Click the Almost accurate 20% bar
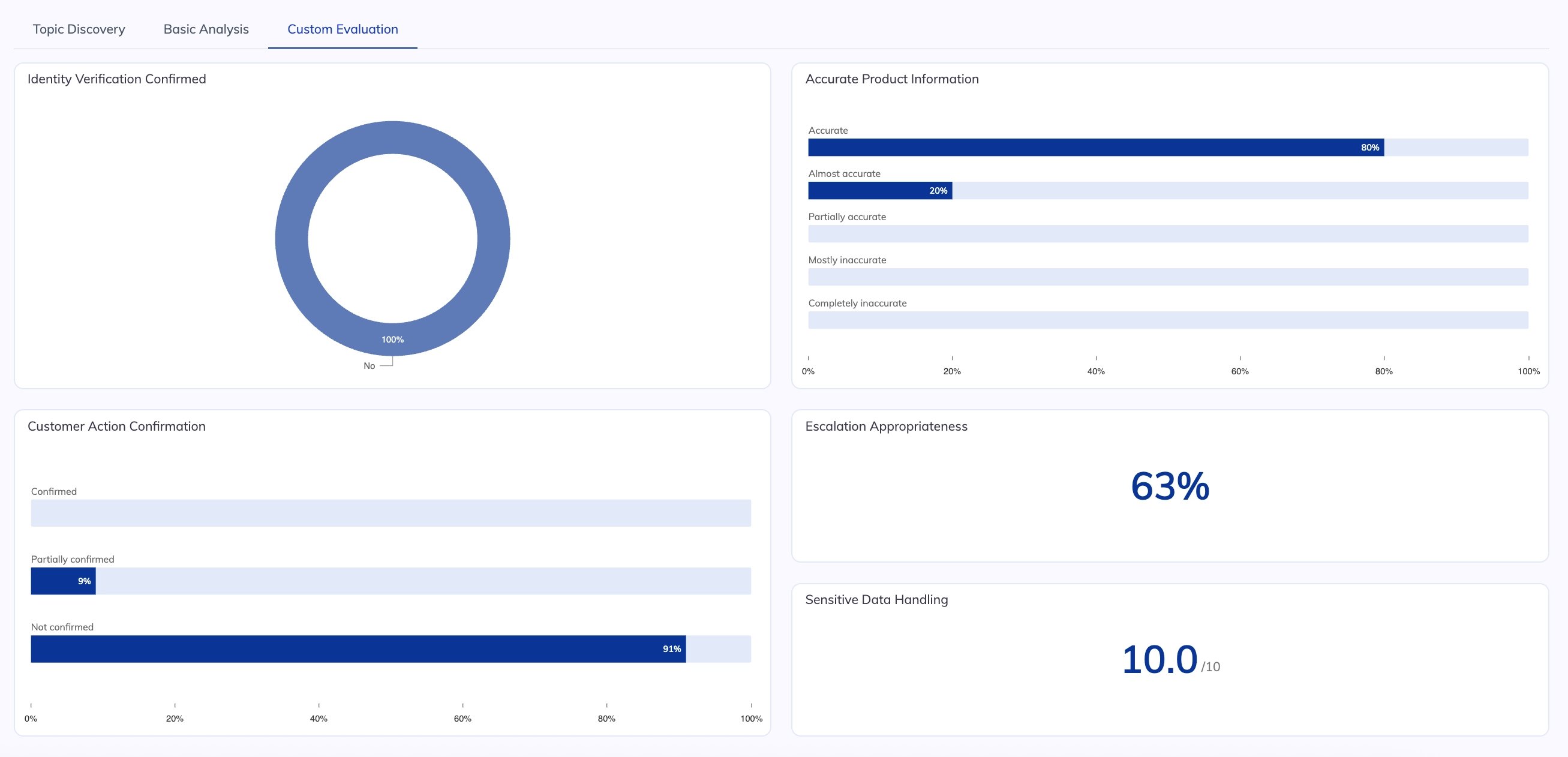 pyautogui.click(x=880, y=191)
